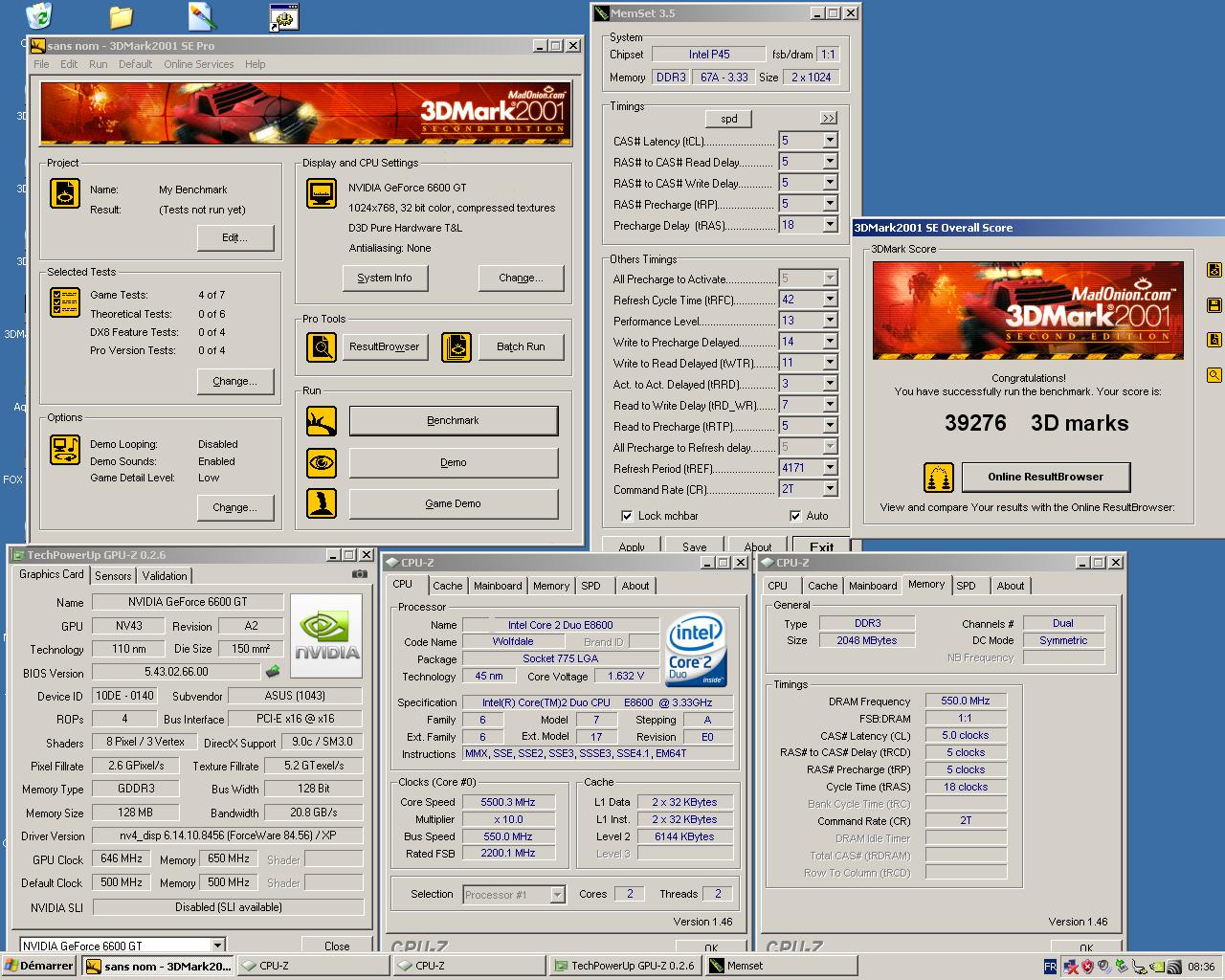Click the save result icon in score sidebar
The image size is (1225, 980).
(x=1214, y=305)
